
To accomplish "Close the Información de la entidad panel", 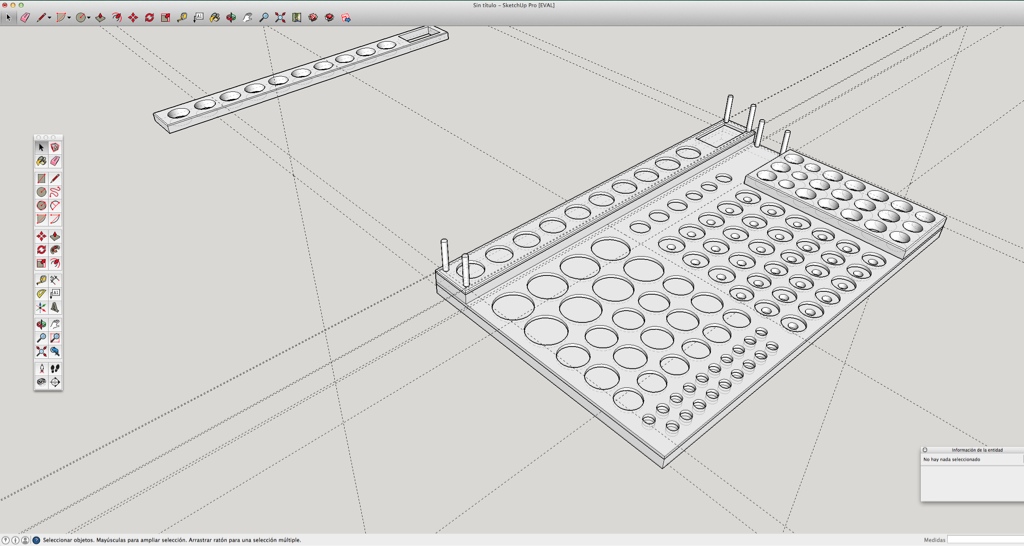I will coord(925,450).
